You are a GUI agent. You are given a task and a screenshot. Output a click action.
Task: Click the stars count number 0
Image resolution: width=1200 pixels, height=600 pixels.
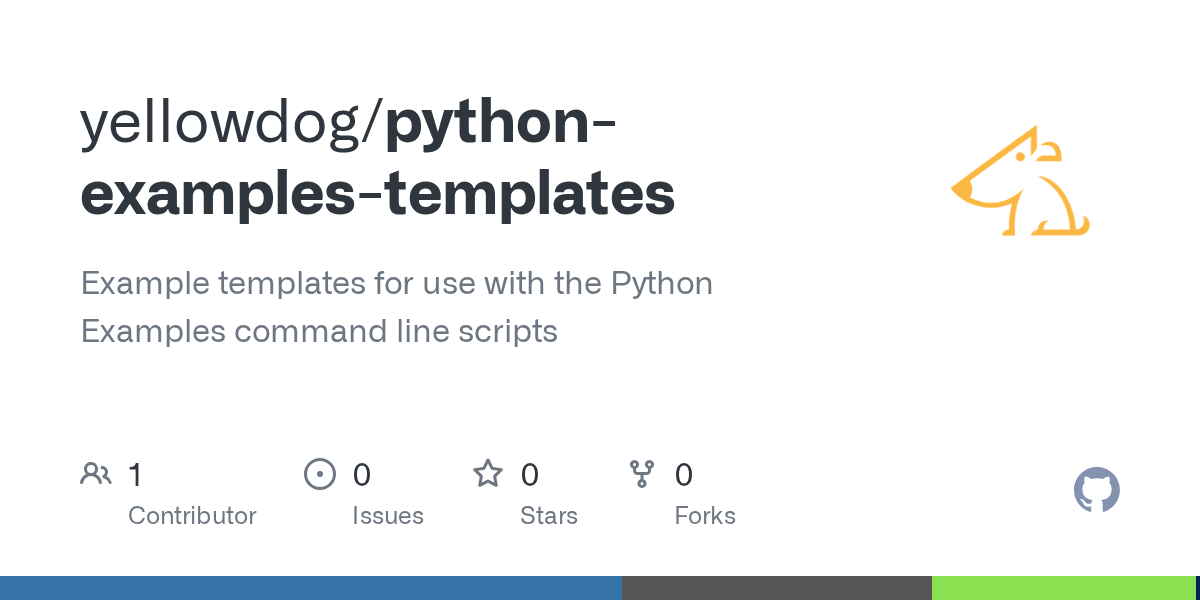tap(530, 475)
